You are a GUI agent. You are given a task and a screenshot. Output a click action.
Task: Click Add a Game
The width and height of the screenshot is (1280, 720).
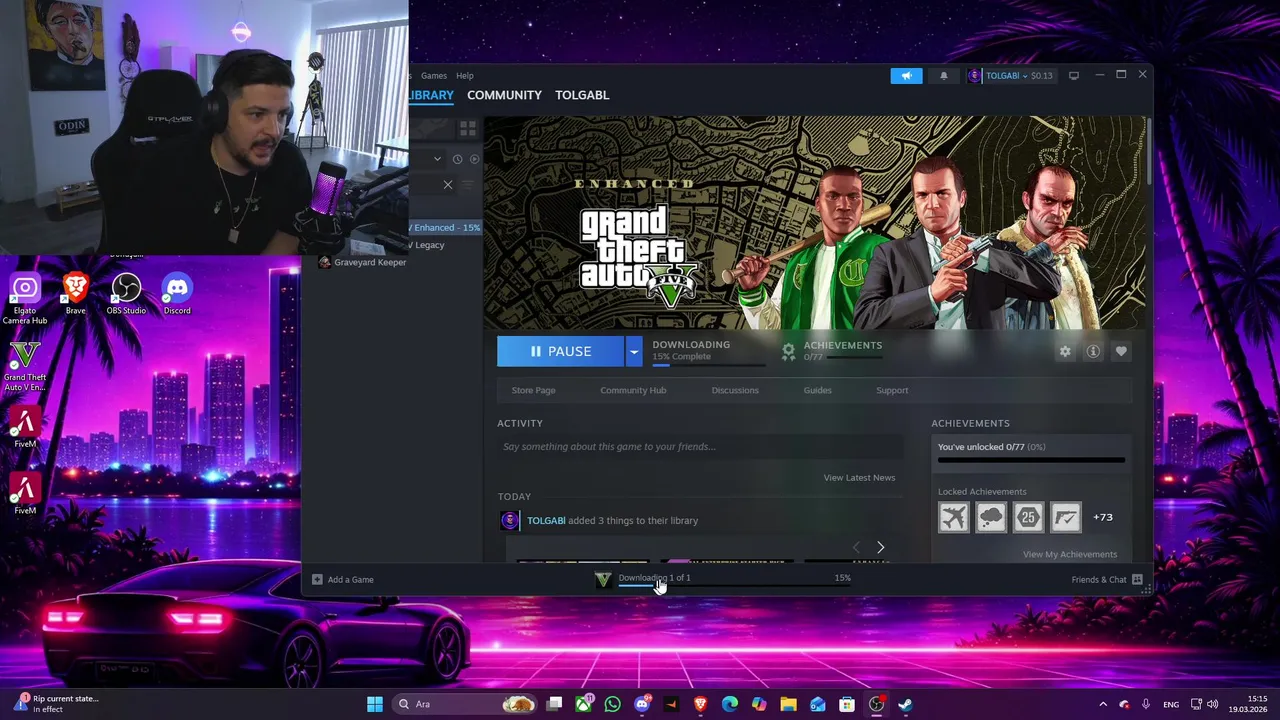pyautogui.click(x=350, y=580)
